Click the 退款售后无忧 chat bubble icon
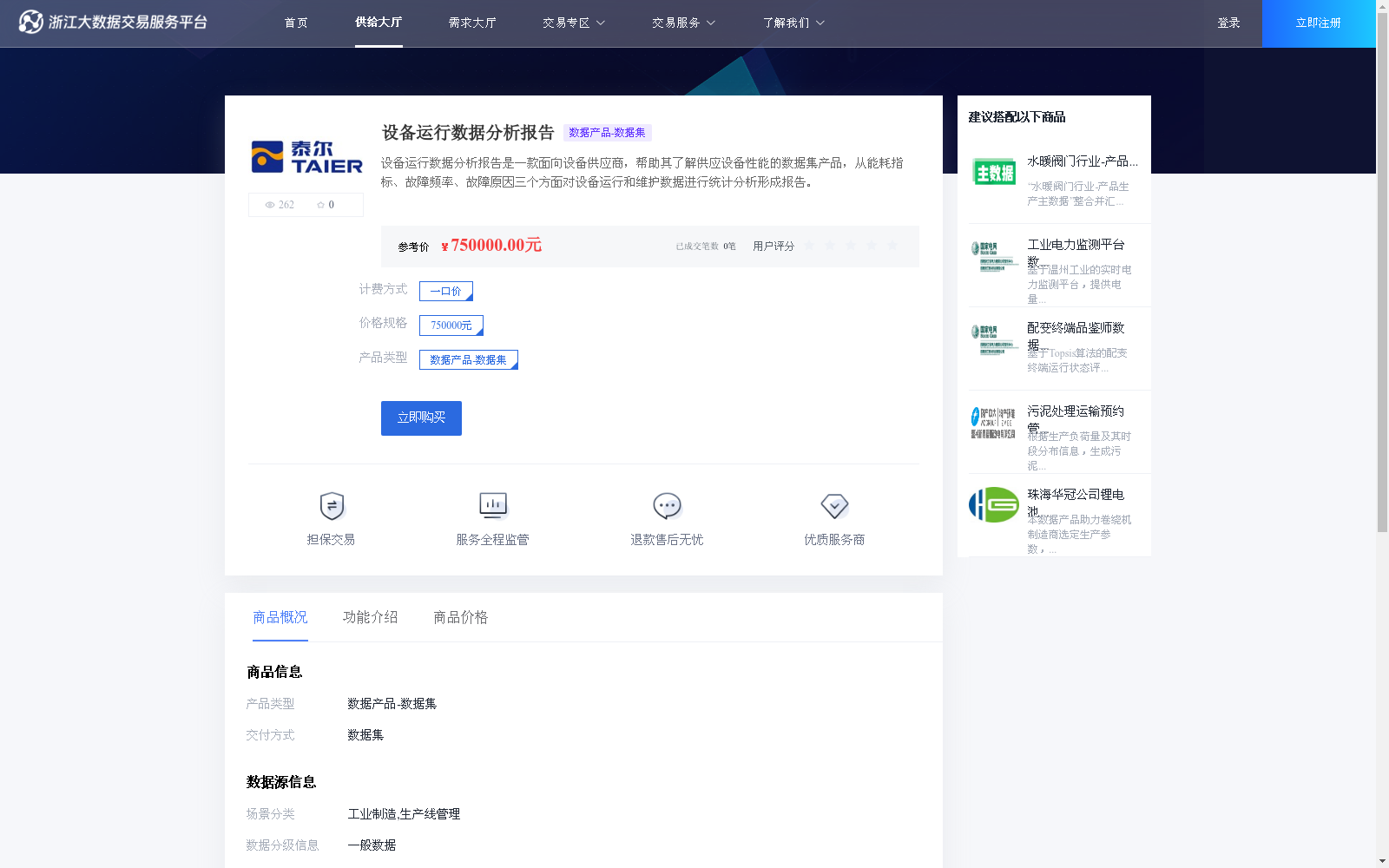The width and height of the screenshot is (1389, 868). [x=667, y=505]
